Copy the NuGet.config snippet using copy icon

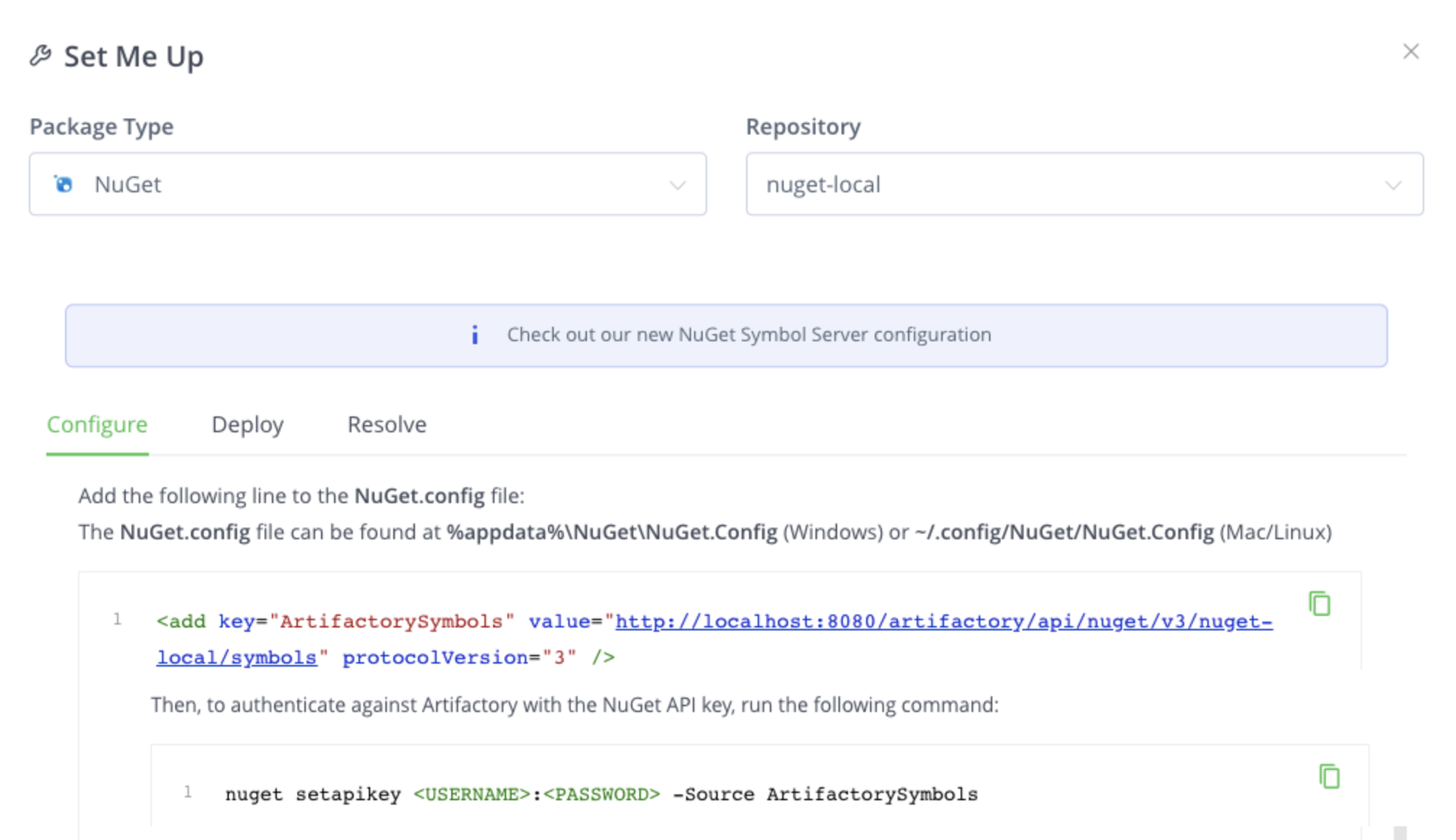click(x=1320, y=604)
